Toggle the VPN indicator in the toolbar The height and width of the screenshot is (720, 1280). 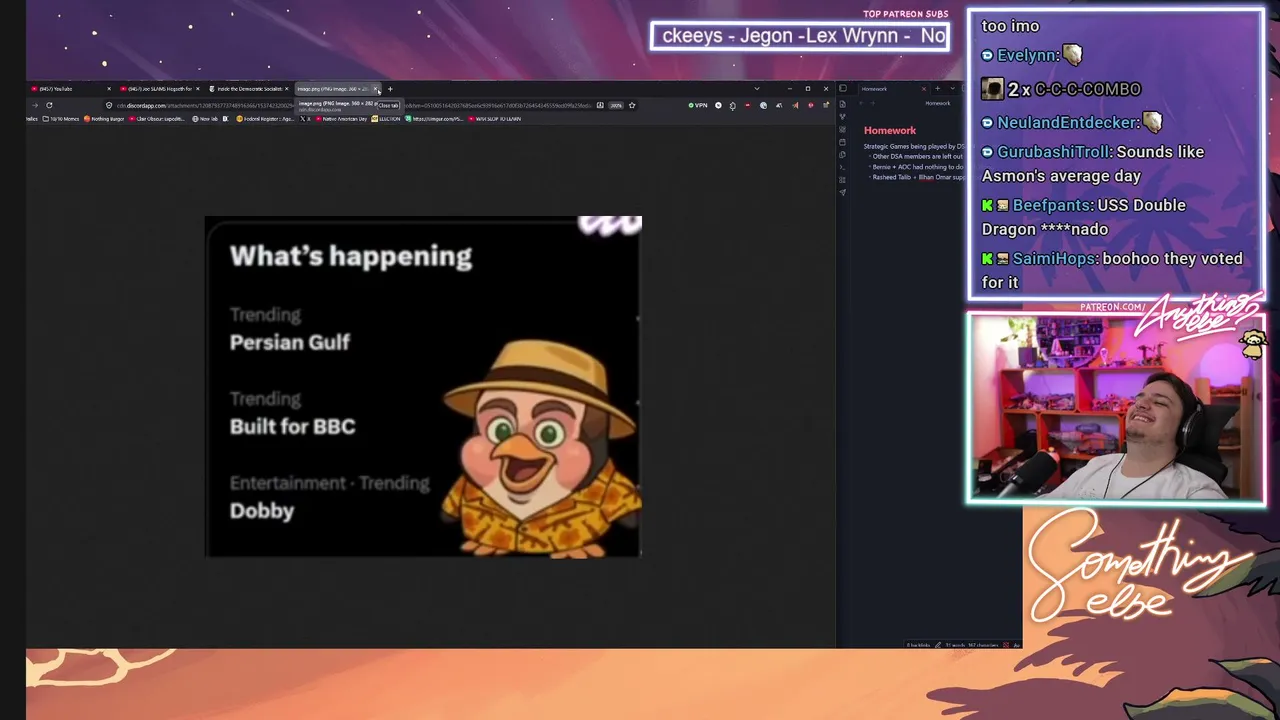pos(698,105)
